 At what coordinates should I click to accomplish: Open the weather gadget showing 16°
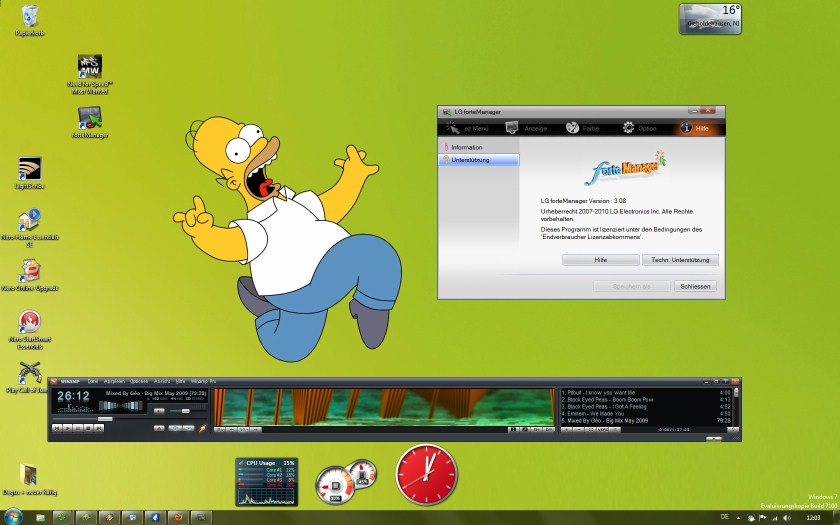point(710,18)
